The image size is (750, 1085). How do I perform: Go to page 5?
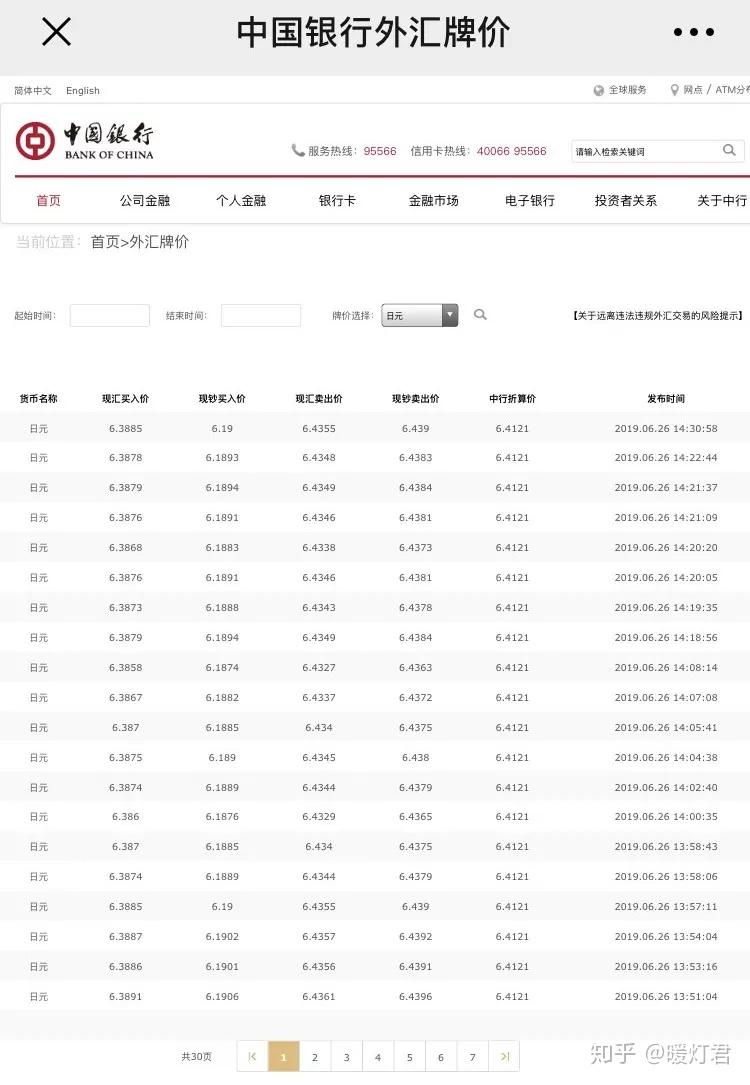pos(410,1057)
